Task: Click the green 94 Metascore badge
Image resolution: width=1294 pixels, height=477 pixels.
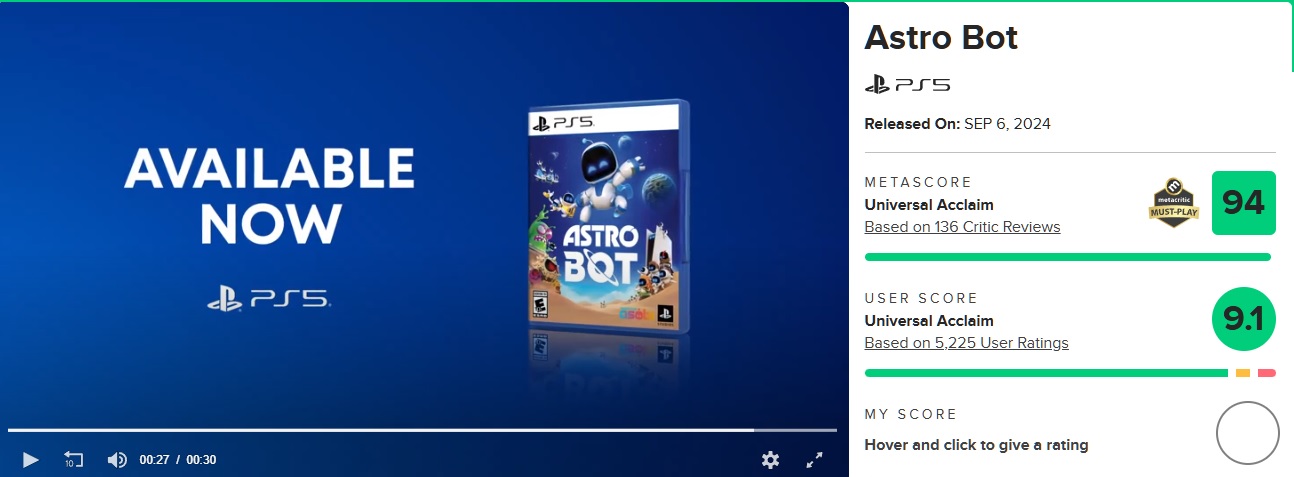Action: click(1244, 203)
